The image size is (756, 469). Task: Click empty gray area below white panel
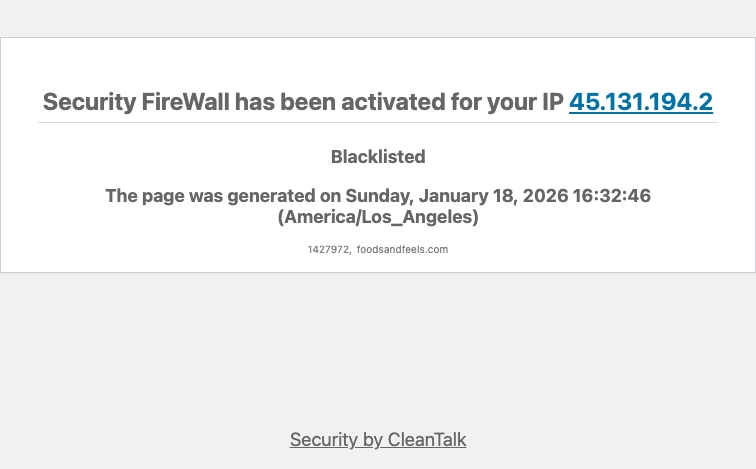click(378, 350)
